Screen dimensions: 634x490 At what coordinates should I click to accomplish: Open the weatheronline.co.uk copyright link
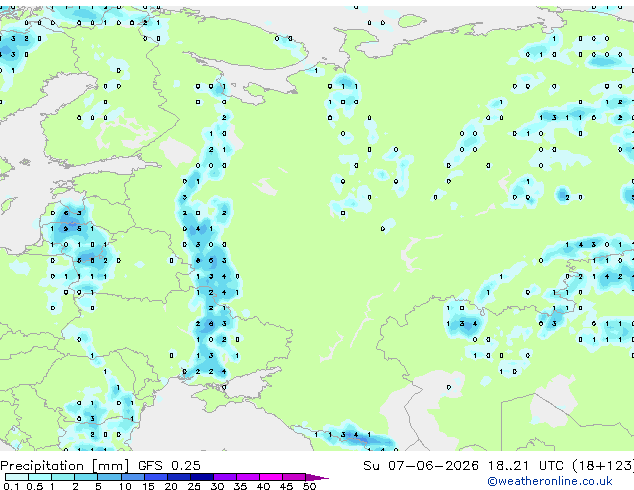pyautogui.click(x=549, y=481)
